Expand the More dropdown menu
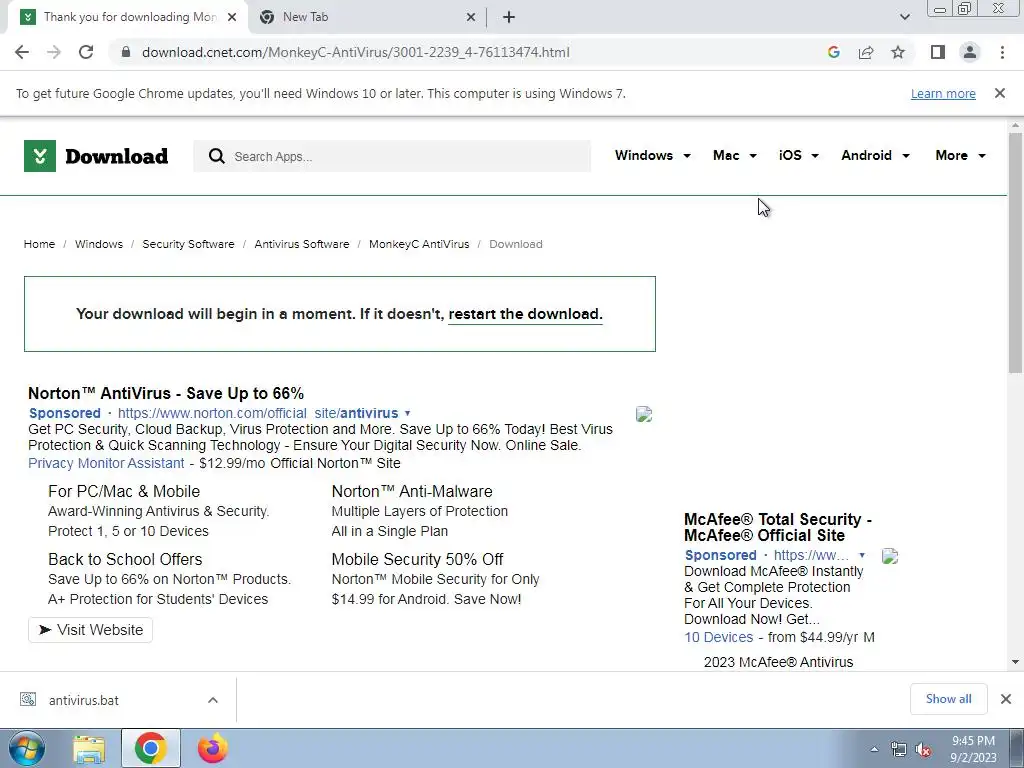Screen dimensions: 1024x768 coord(960,155)
